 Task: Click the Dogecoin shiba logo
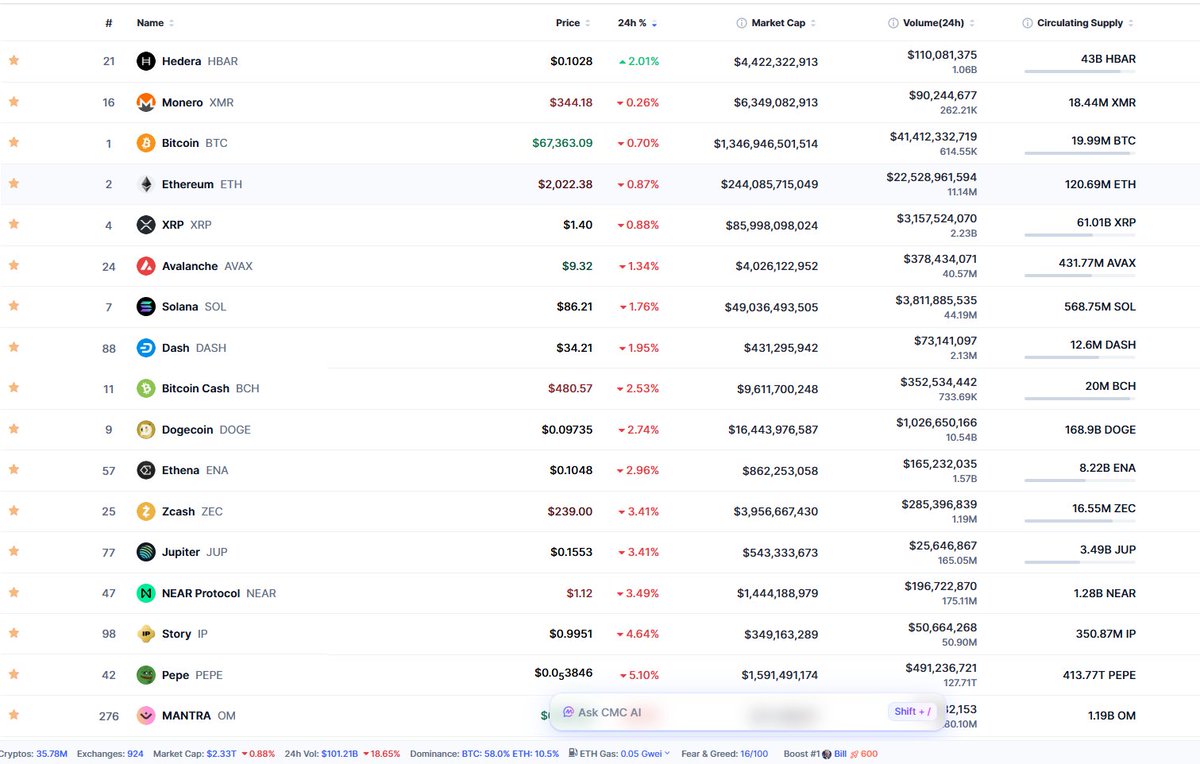(x=146, y=429)
